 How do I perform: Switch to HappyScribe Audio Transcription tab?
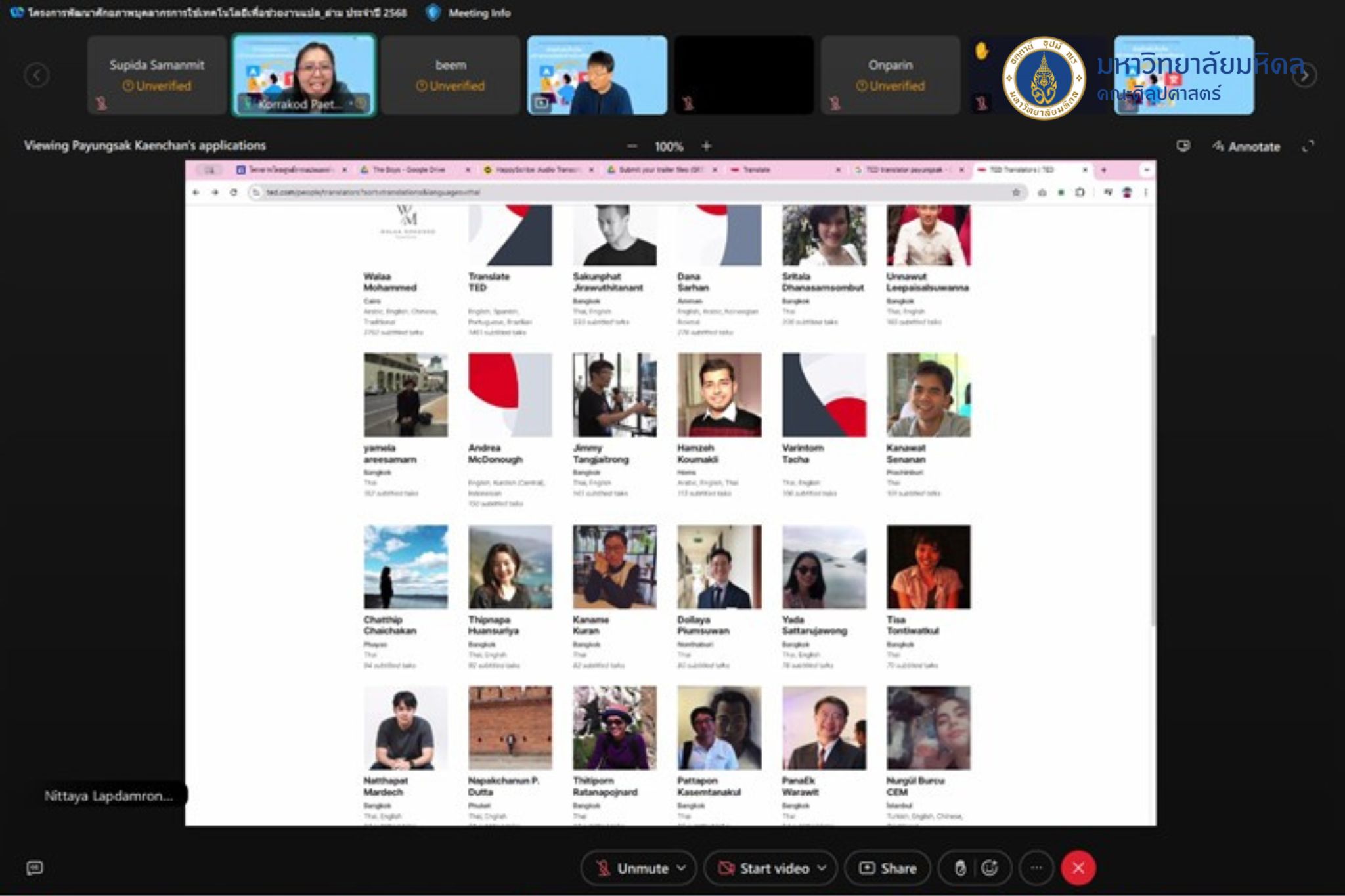(x=538, y=170)
